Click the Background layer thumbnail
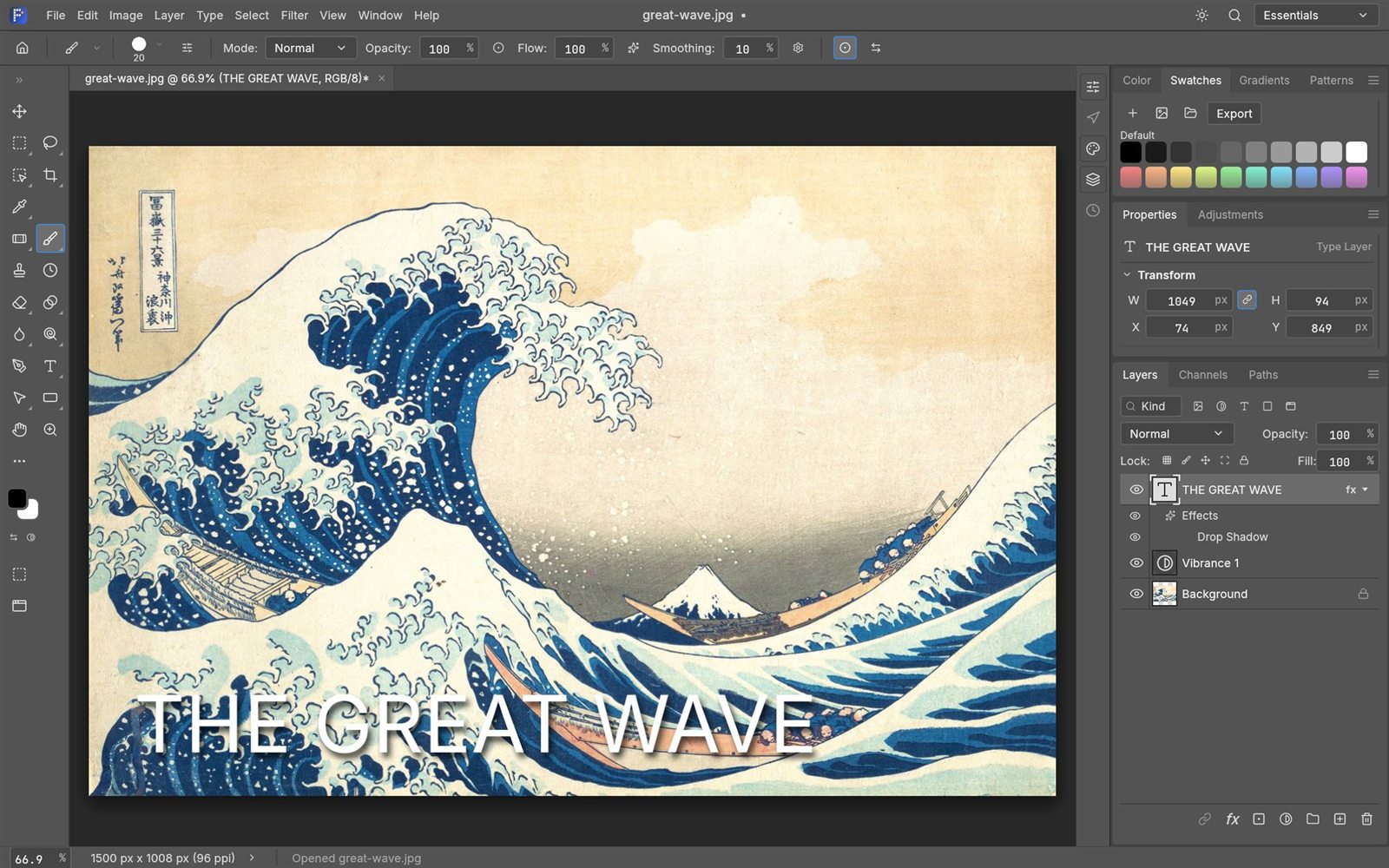 tap(1164, 594)
